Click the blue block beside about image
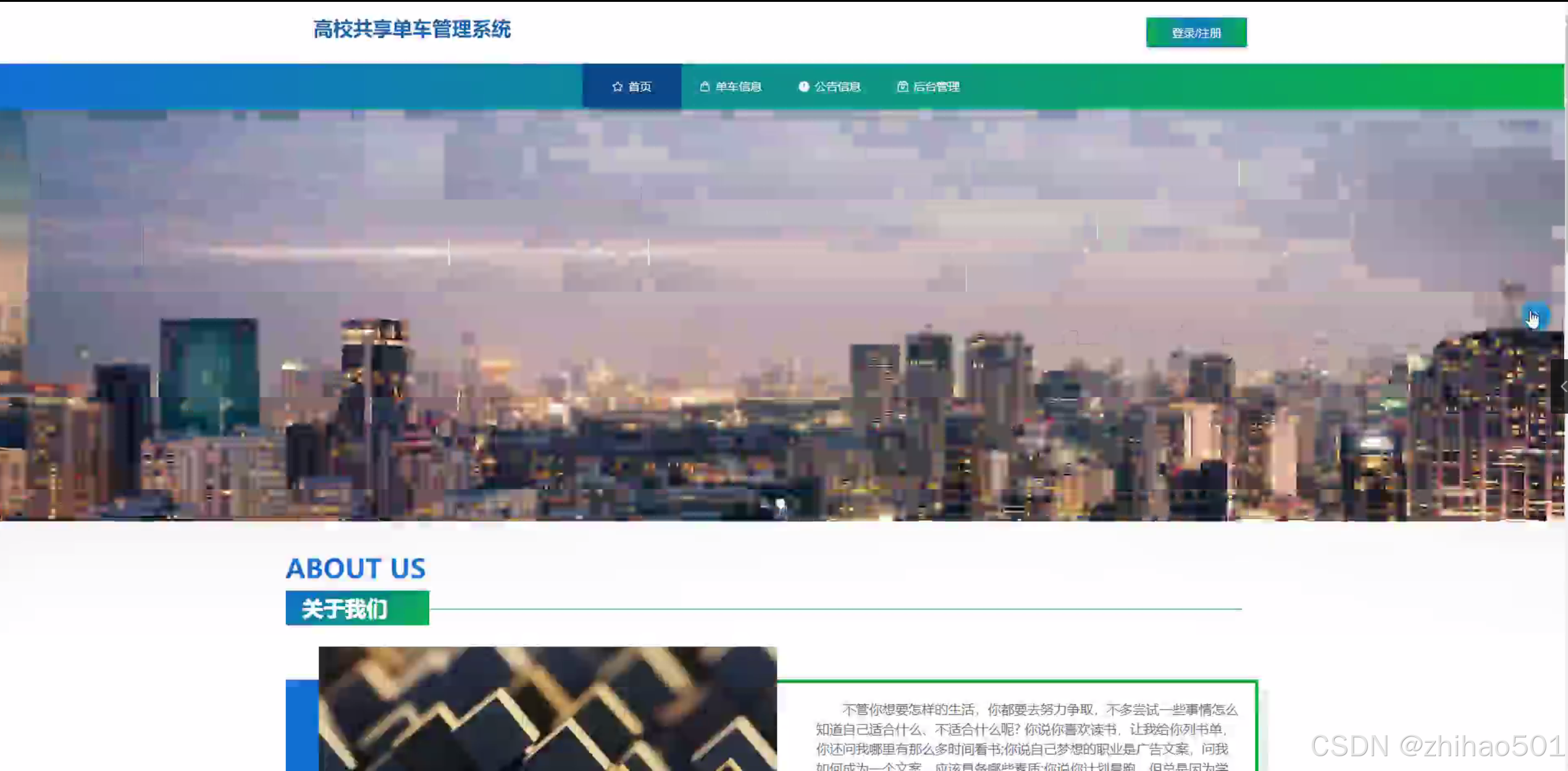1568x771 pixels. 301,725
